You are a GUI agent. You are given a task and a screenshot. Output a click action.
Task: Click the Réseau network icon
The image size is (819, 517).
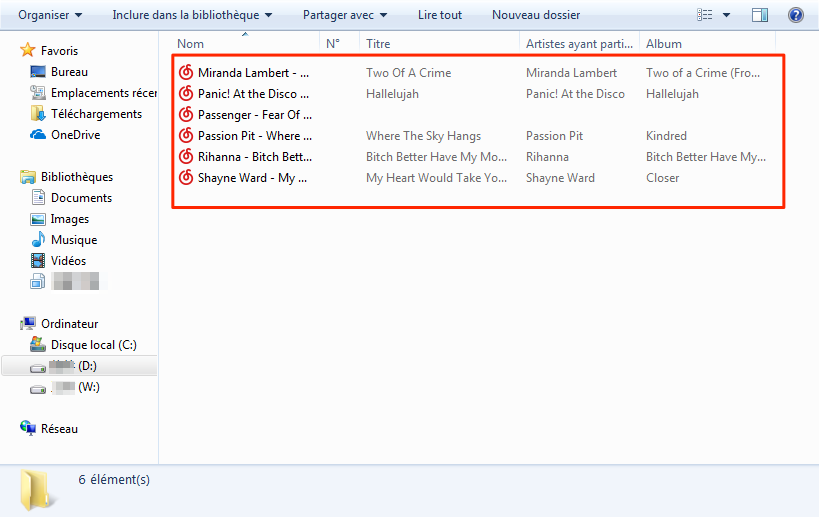click(28, 428)
